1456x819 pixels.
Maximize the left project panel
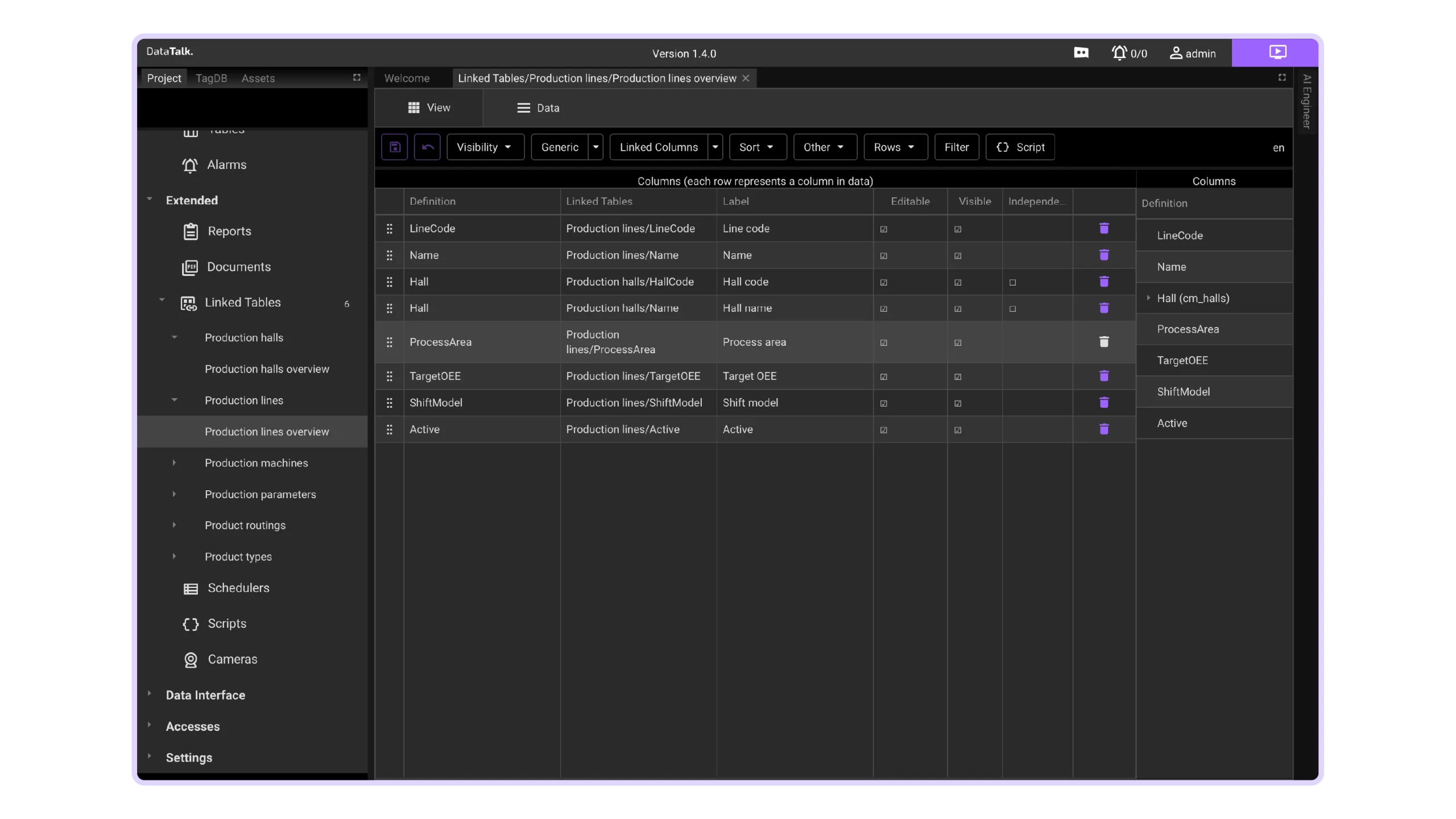(357, 78)
